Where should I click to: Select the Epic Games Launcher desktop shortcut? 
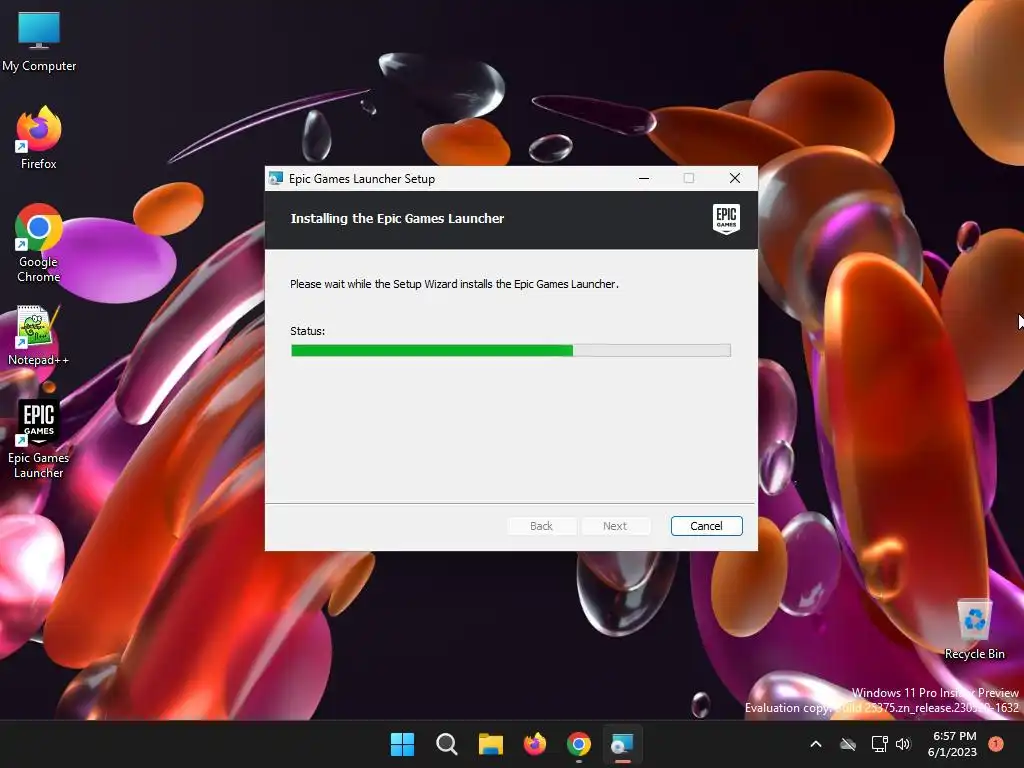point(39,439)
